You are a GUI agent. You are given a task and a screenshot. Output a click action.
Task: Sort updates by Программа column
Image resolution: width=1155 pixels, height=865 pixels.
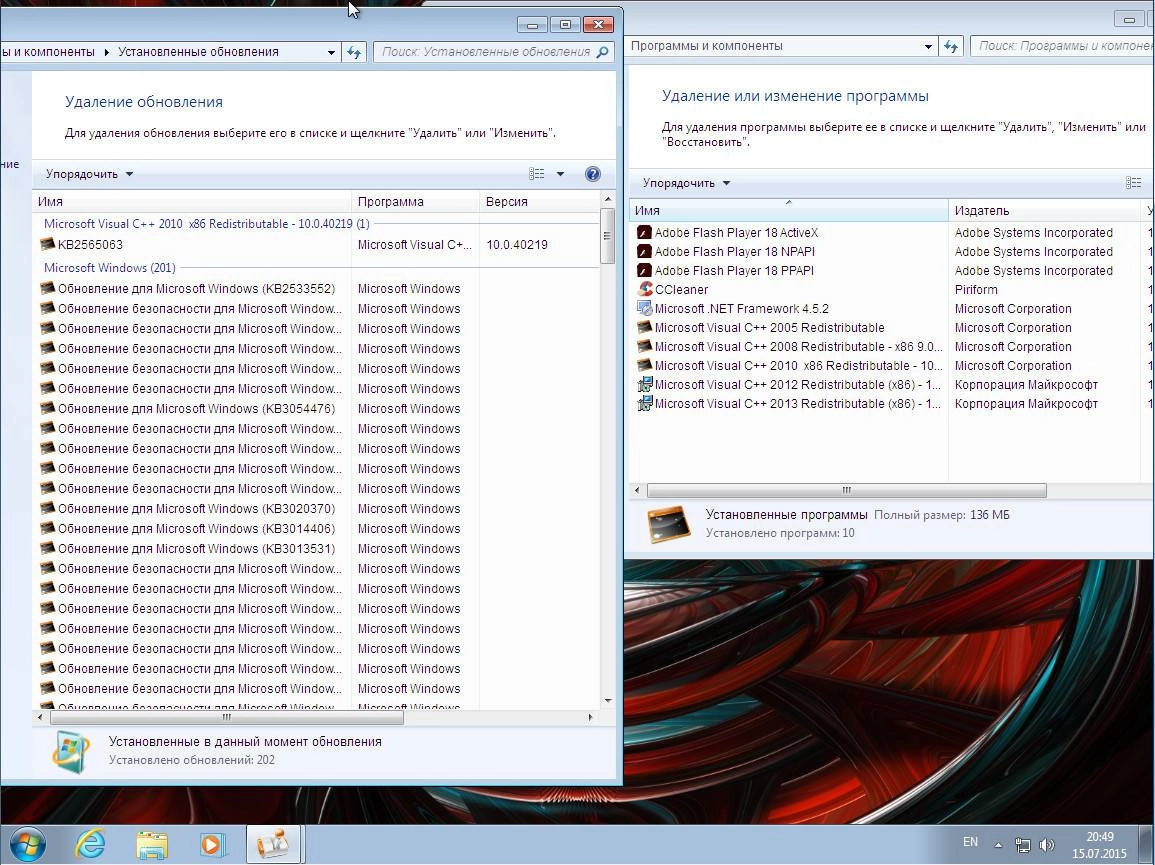click(x=415, y=202)
